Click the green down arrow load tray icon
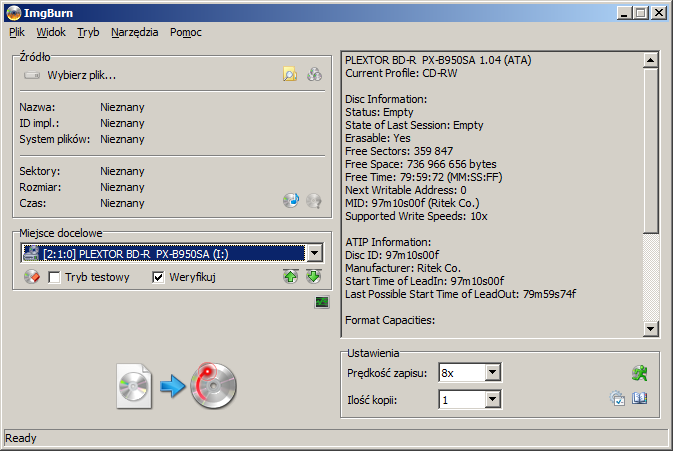 coord(314,276)
